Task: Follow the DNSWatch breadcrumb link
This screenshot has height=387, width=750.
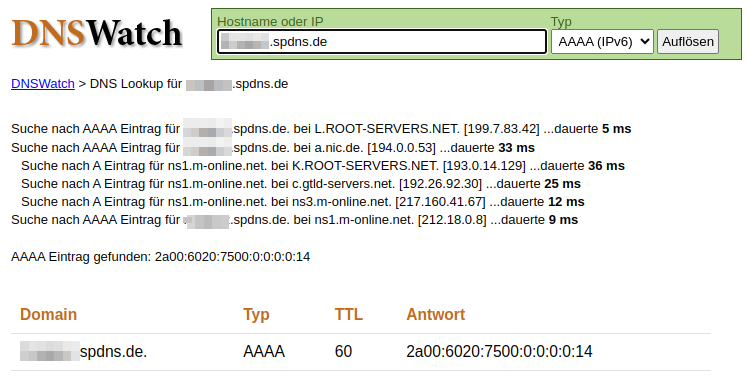Action: (x=43, y=84)
